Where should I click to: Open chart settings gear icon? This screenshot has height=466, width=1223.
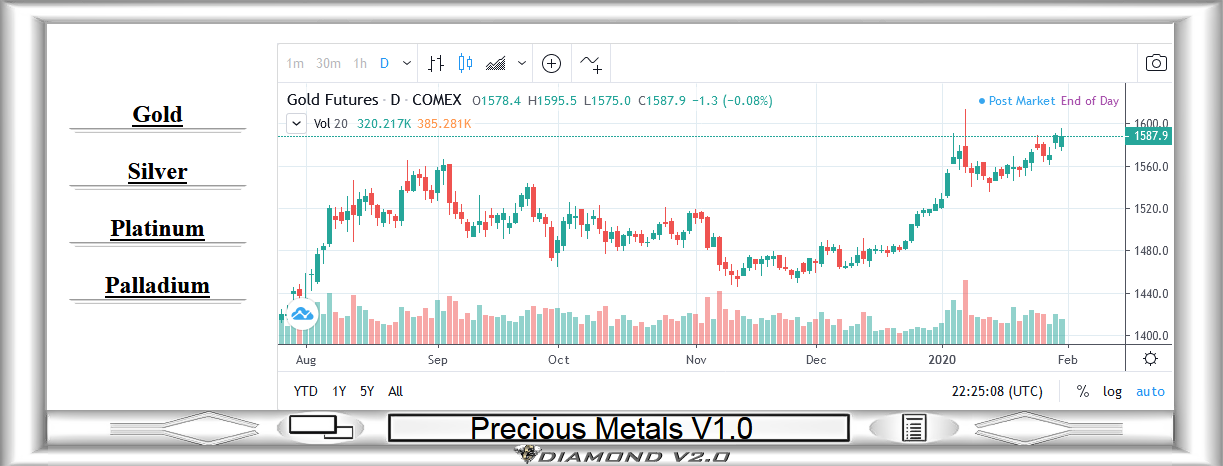(x=1151, y=359)
